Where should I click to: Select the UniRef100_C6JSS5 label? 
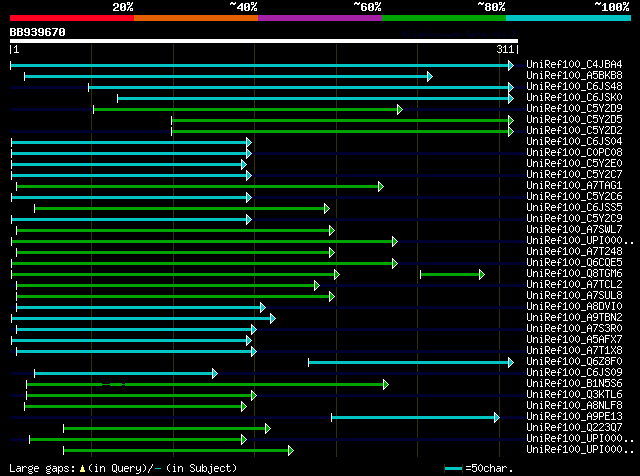(574, 208)
